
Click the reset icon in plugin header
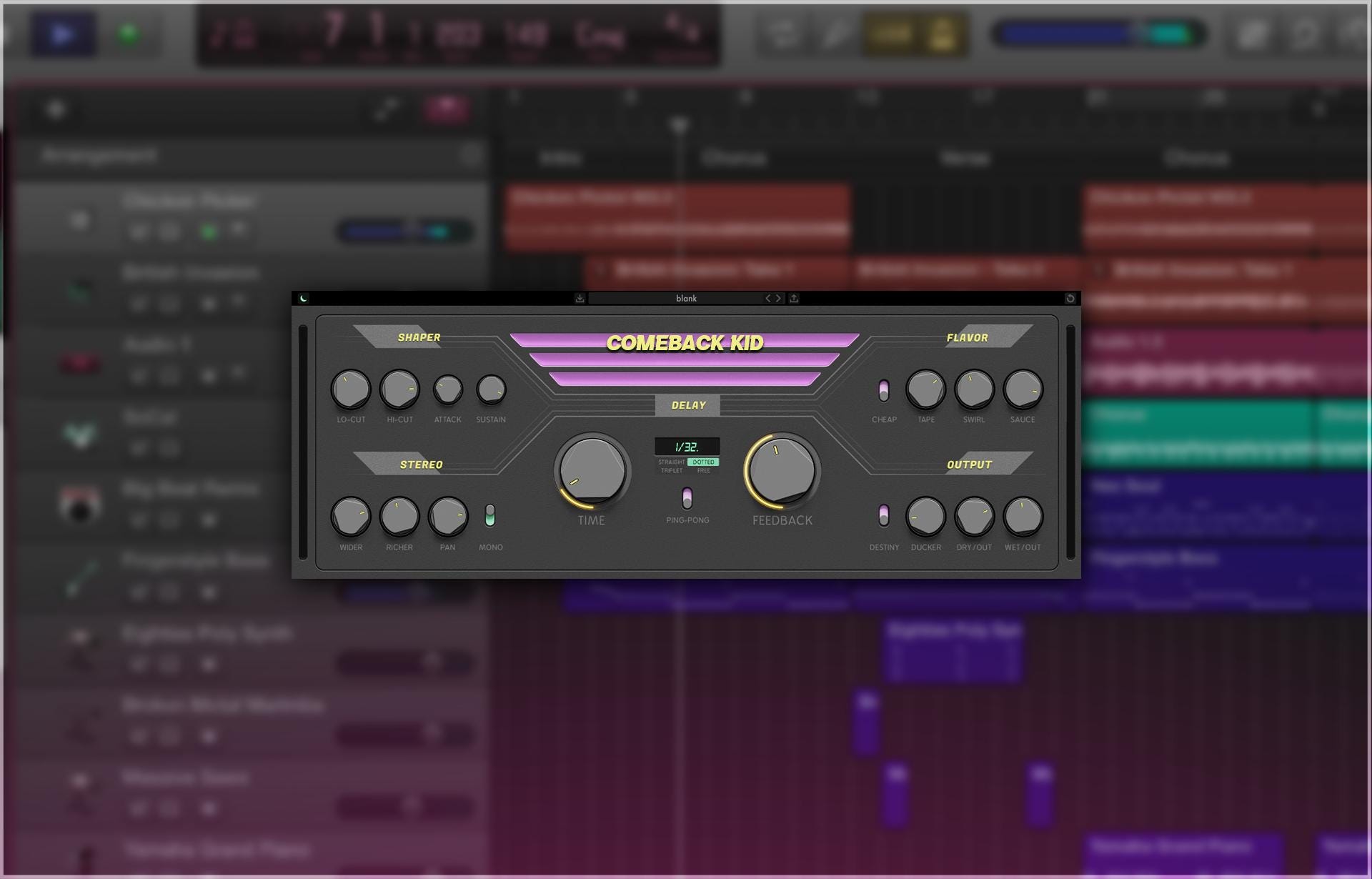coord(1070,298)
